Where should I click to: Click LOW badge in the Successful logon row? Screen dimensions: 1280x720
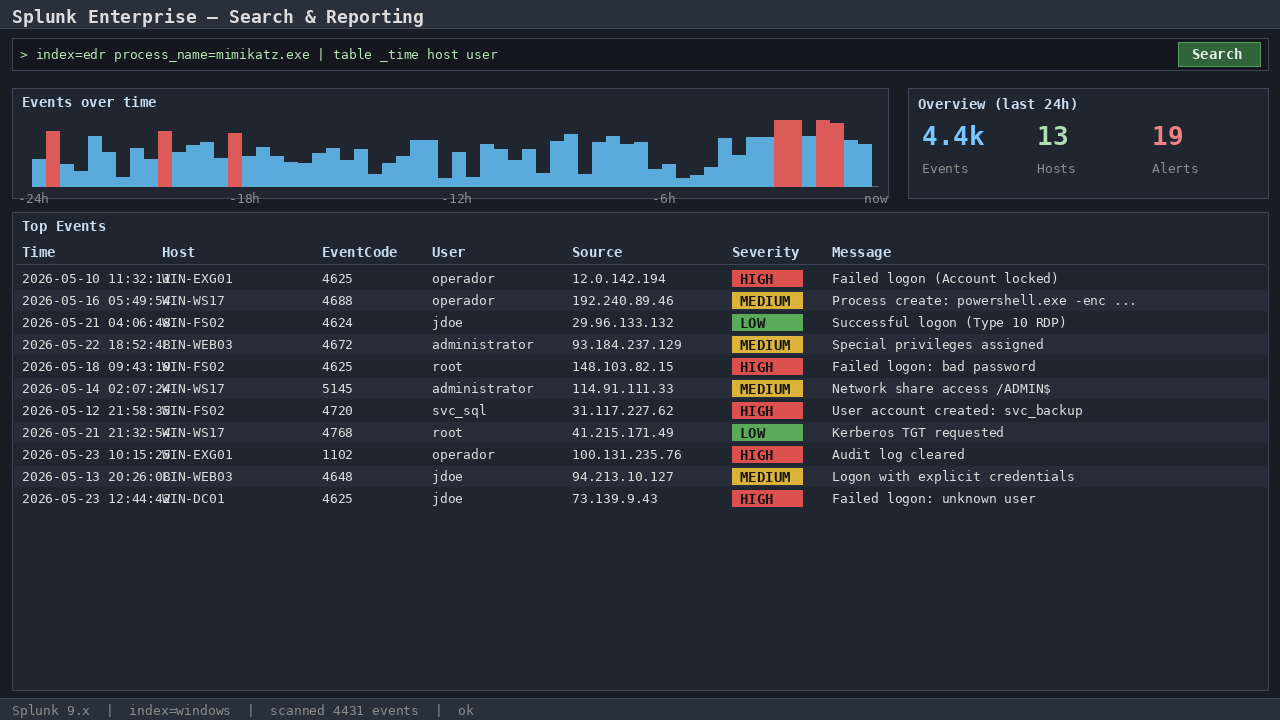(767, 323)
